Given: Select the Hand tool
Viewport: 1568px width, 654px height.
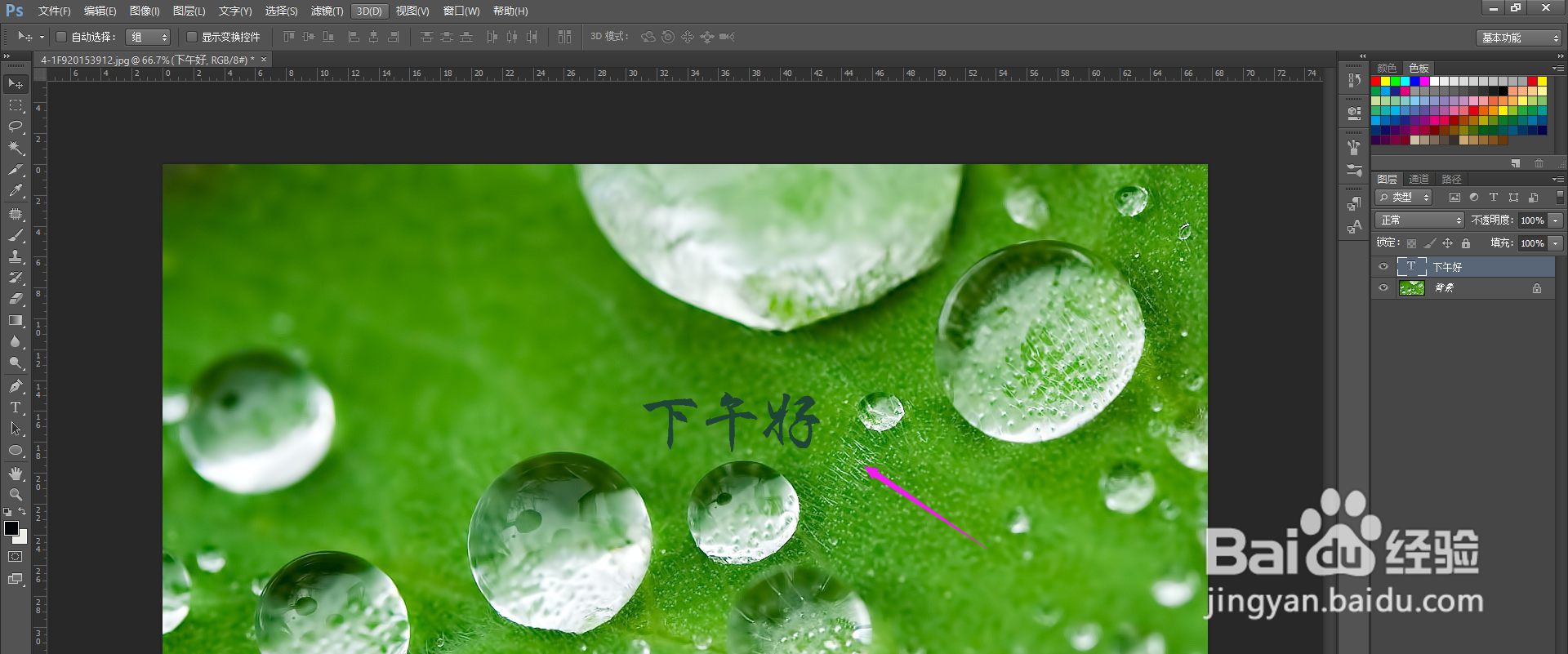Looking at the screenshot, I should pyautogui.click(x=16, y=474).
